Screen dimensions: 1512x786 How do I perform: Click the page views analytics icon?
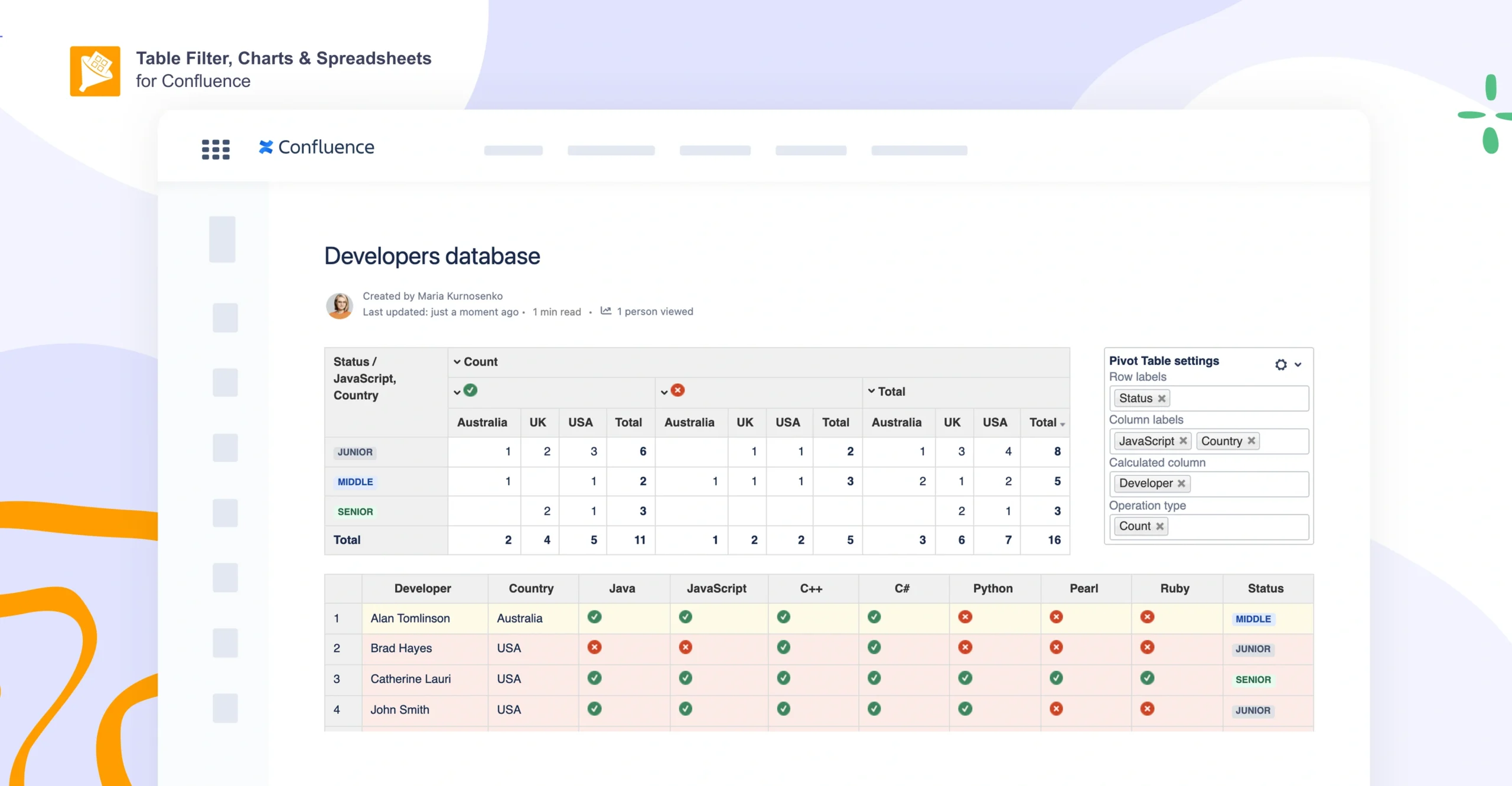click(x=606, y=311)
